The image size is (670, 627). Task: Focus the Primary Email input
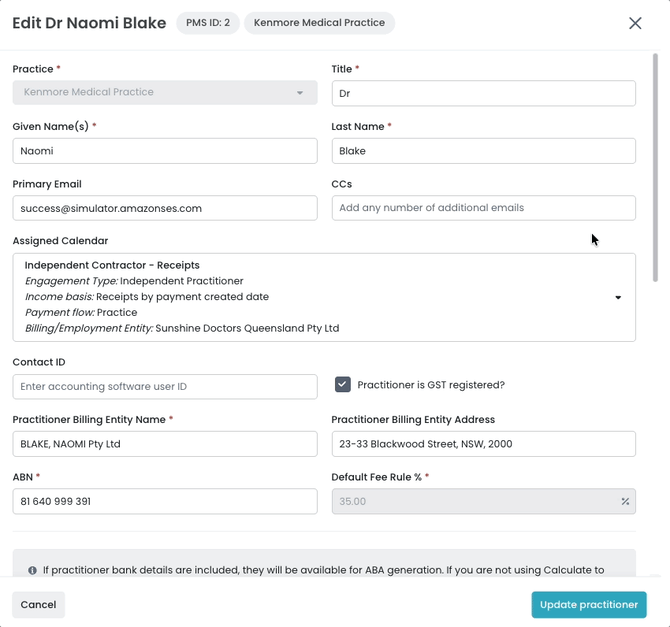(165, 208)
